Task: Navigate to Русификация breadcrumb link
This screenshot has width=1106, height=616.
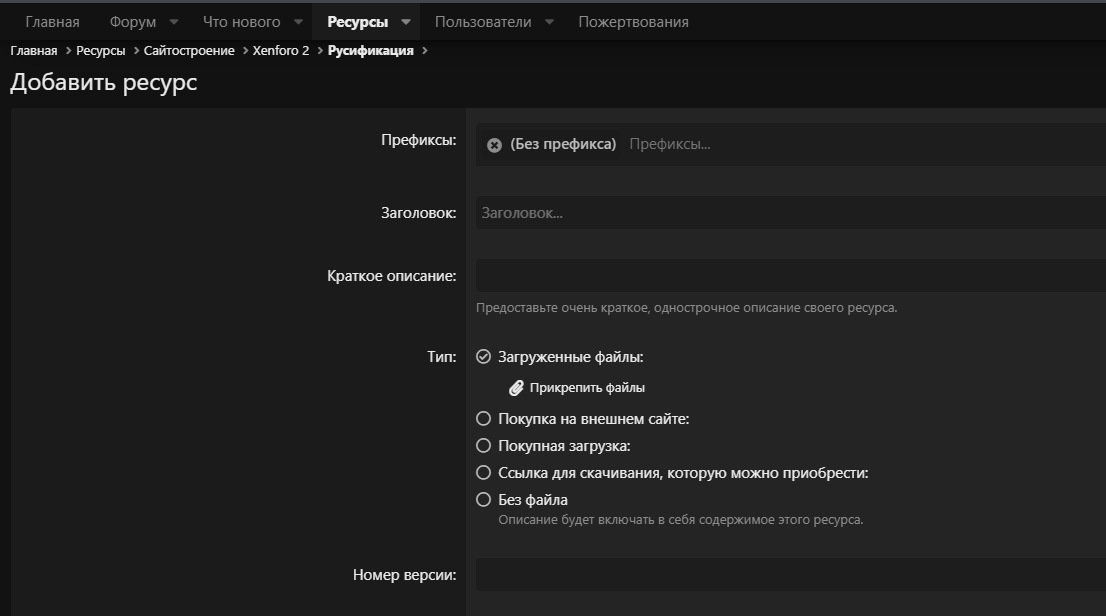Action: 371,49
